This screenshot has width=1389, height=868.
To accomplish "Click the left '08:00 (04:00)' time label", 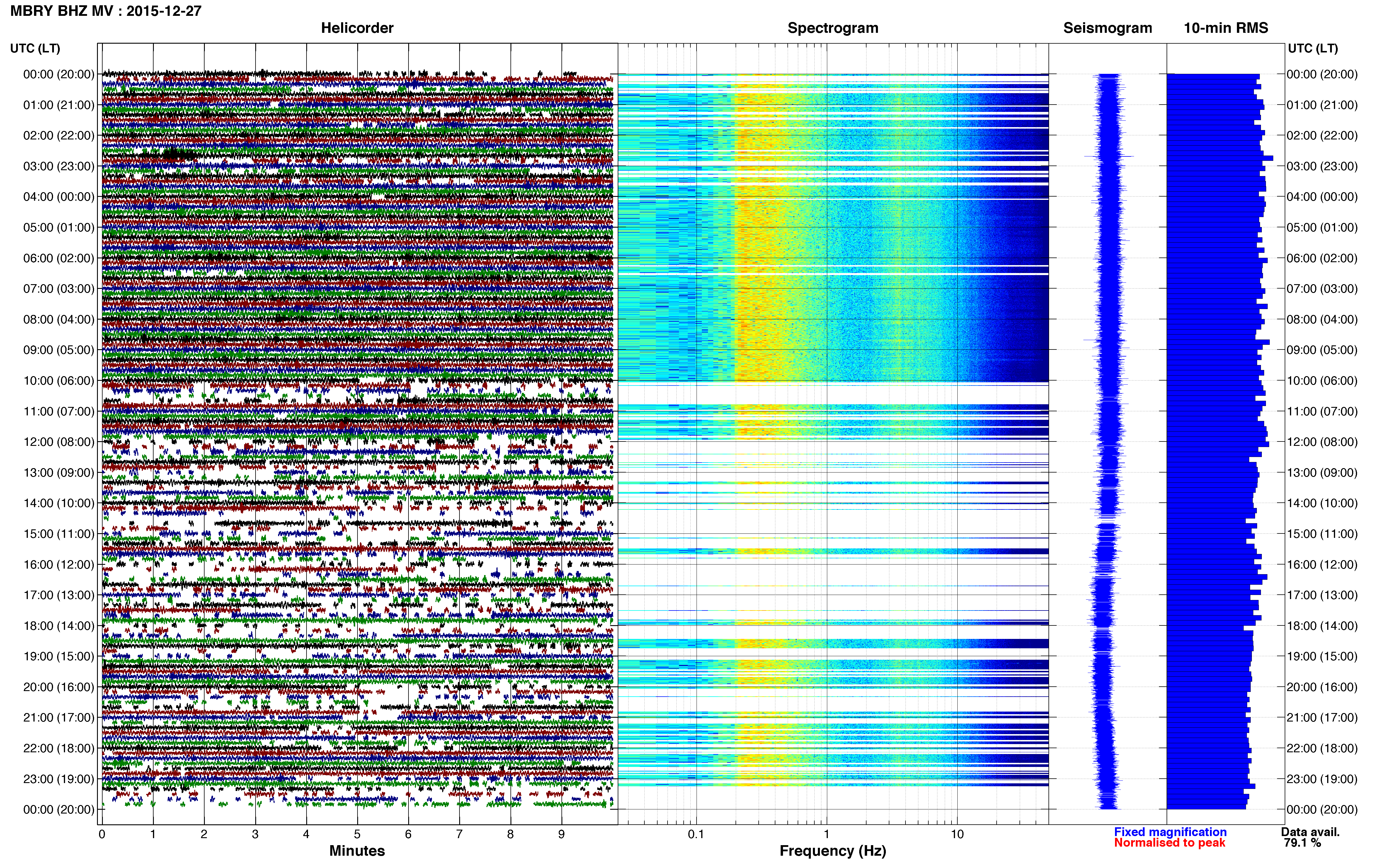I will (x=59, y=319).
